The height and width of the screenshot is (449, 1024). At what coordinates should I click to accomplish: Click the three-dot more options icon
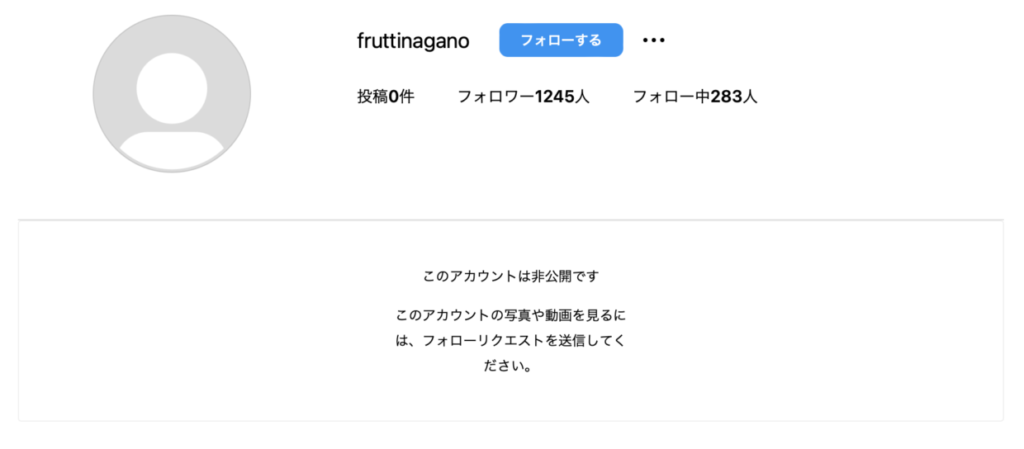click(653, 40)
